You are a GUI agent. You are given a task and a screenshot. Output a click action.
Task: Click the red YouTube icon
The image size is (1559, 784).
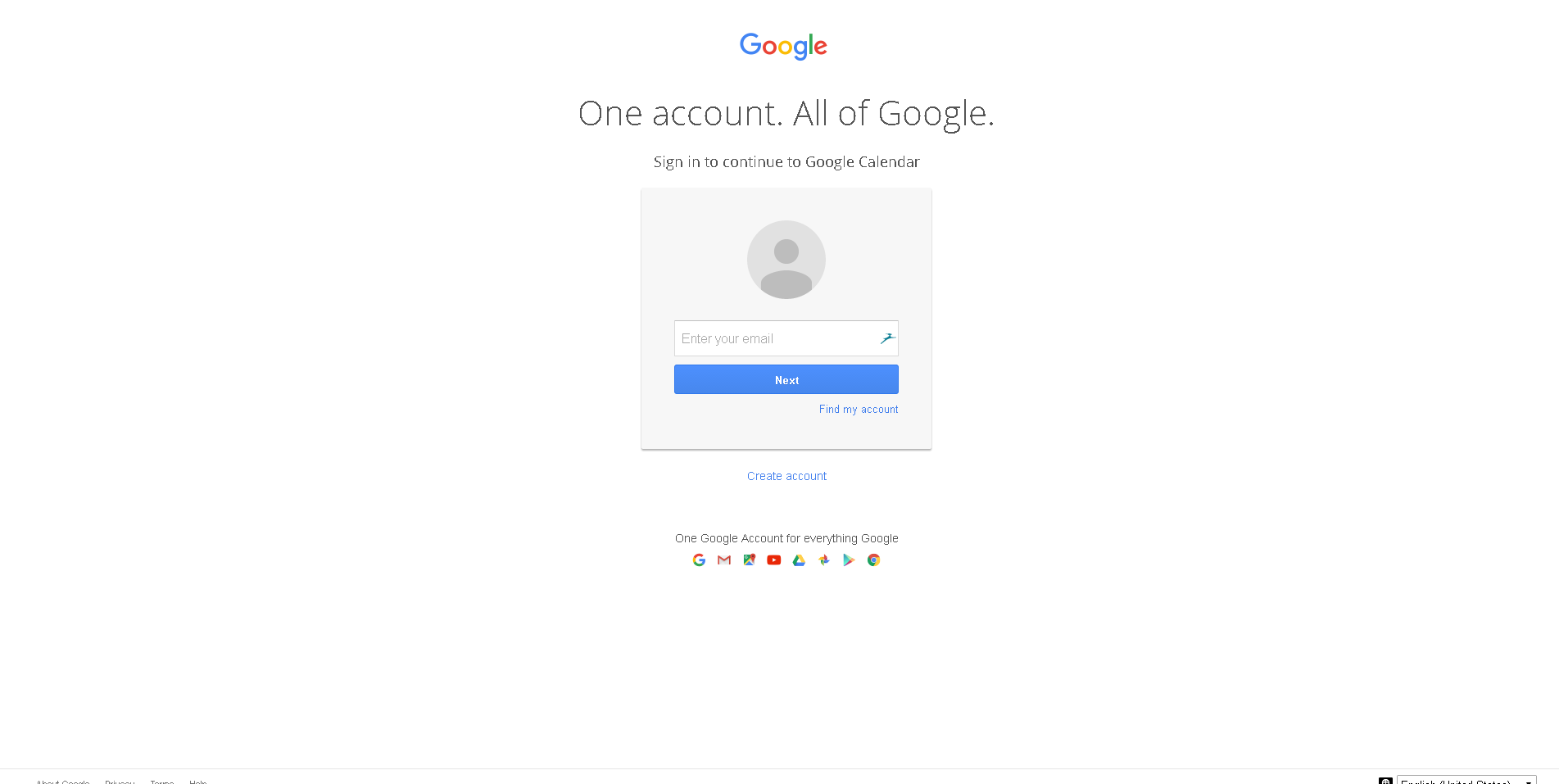pyautogui.click(x=774, y=560)
